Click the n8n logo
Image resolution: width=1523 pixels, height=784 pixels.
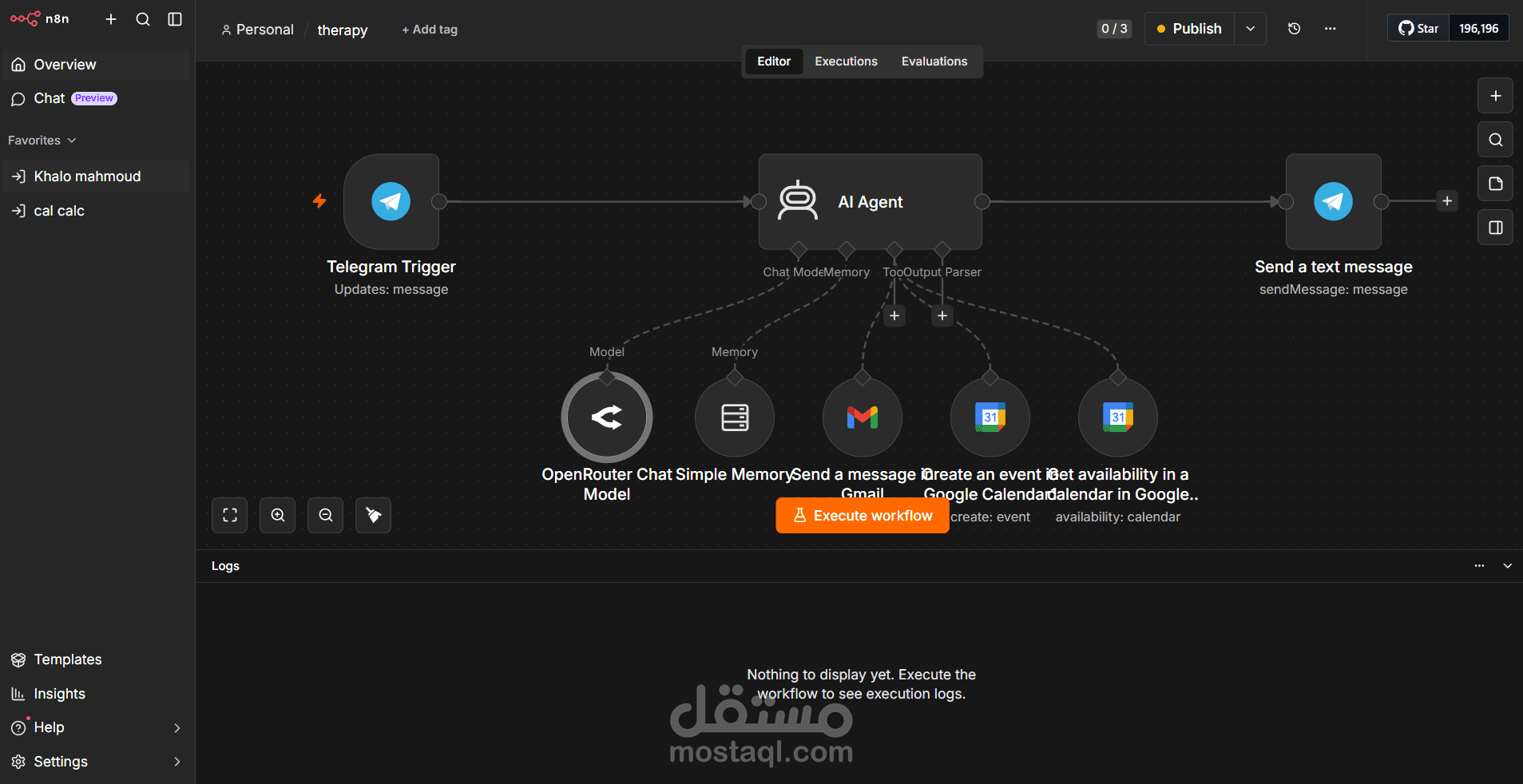39,18
